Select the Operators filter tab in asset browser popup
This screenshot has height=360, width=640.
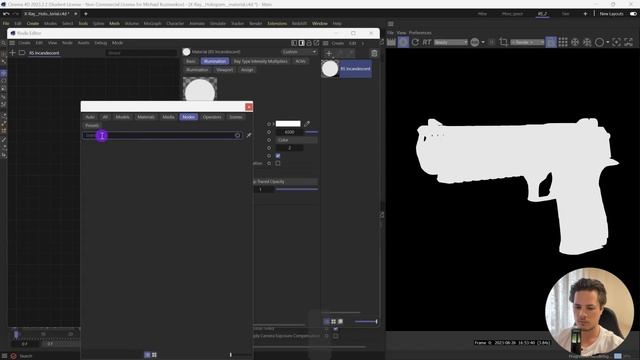pyautogui.click(x=212, y=117)
